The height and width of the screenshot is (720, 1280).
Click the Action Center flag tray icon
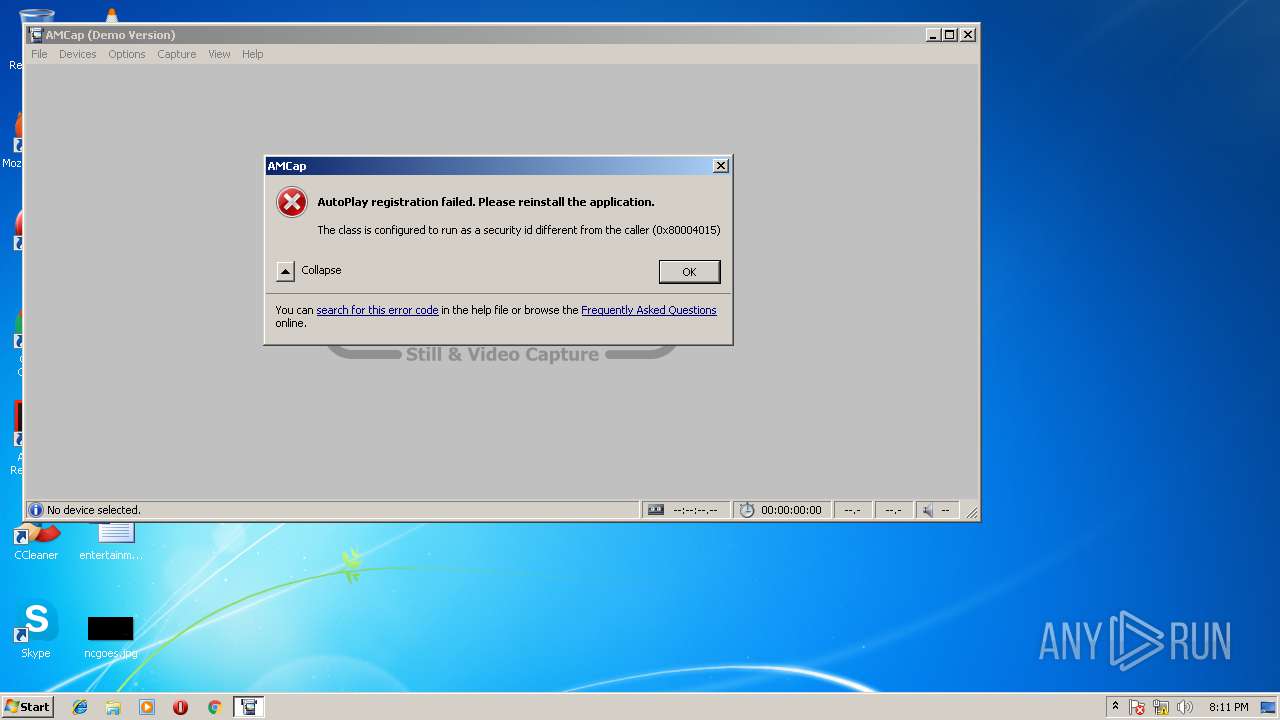pos(1137,707)
